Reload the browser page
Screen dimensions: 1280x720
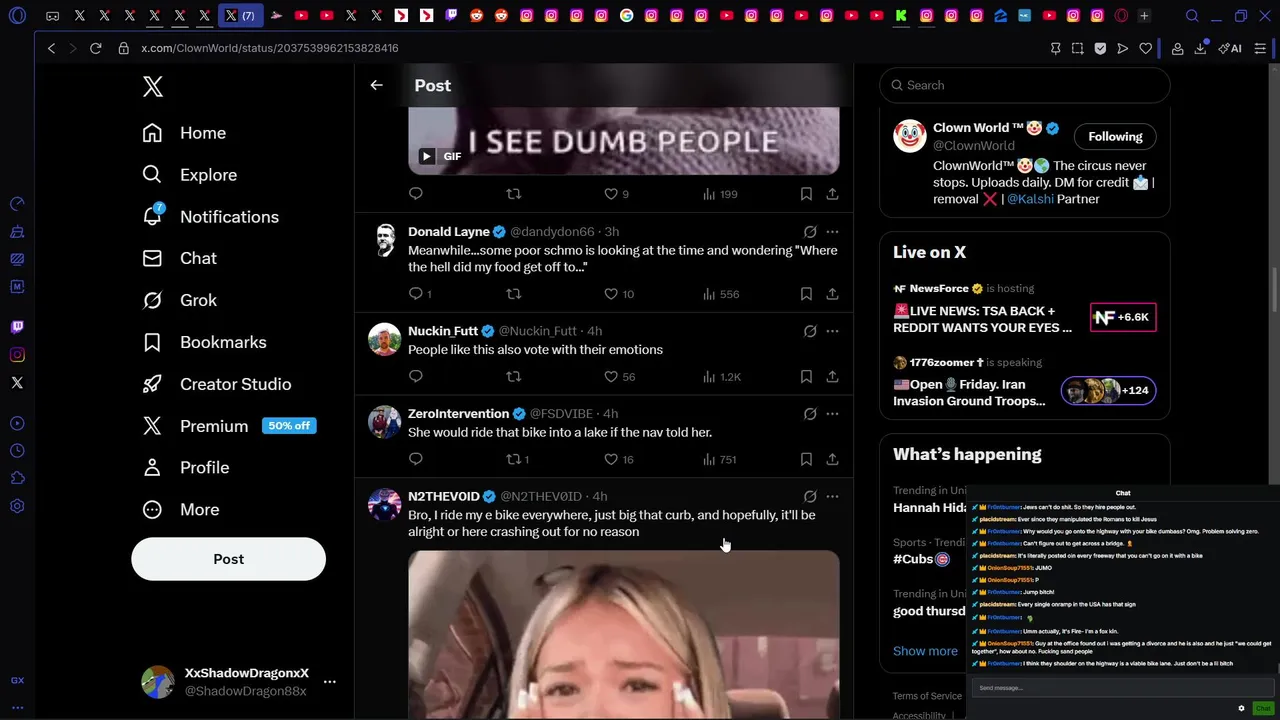(95, 48)
